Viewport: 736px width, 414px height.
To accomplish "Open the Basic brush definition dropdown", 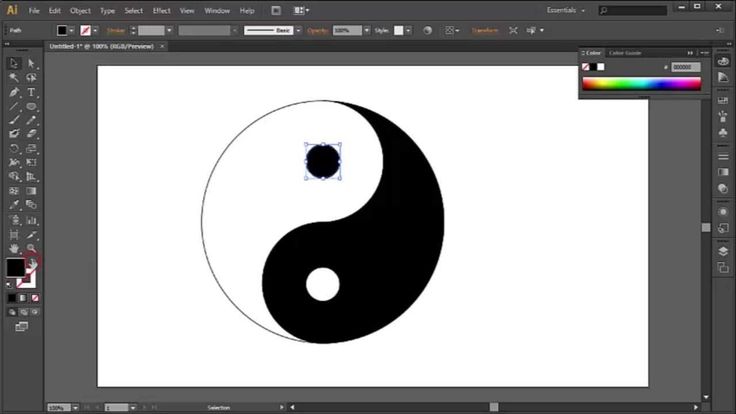I will click(299, 31).
